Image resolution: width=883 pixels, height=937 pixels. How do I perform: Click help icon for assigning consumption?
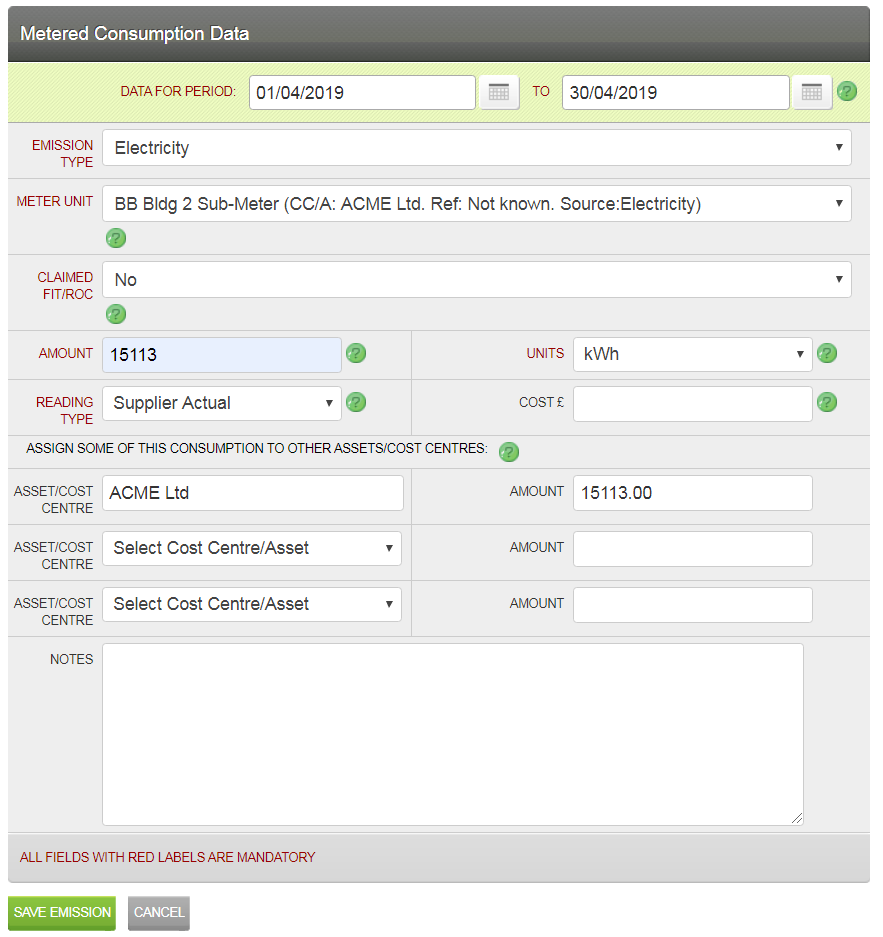[x=509, y=452]
